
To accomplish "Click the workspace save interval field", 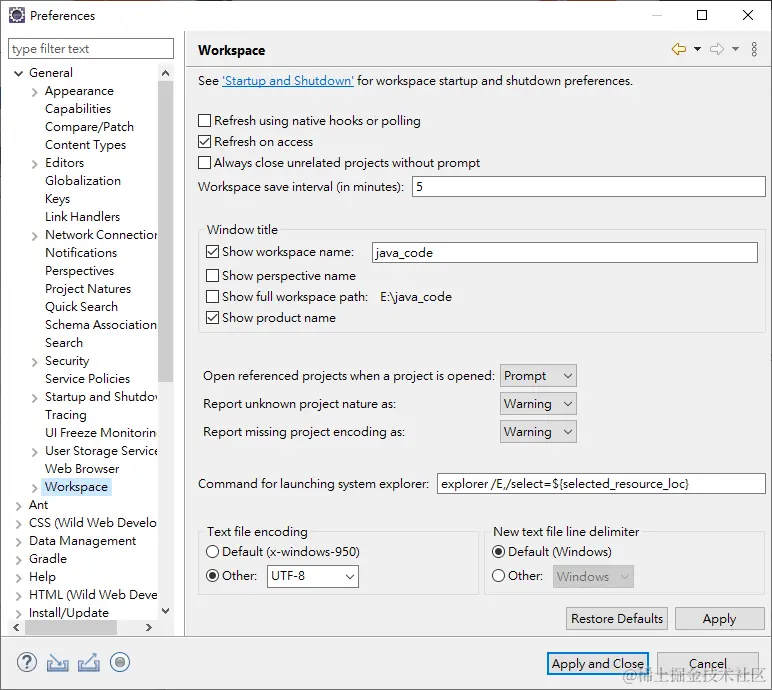I will pos(589,187).
